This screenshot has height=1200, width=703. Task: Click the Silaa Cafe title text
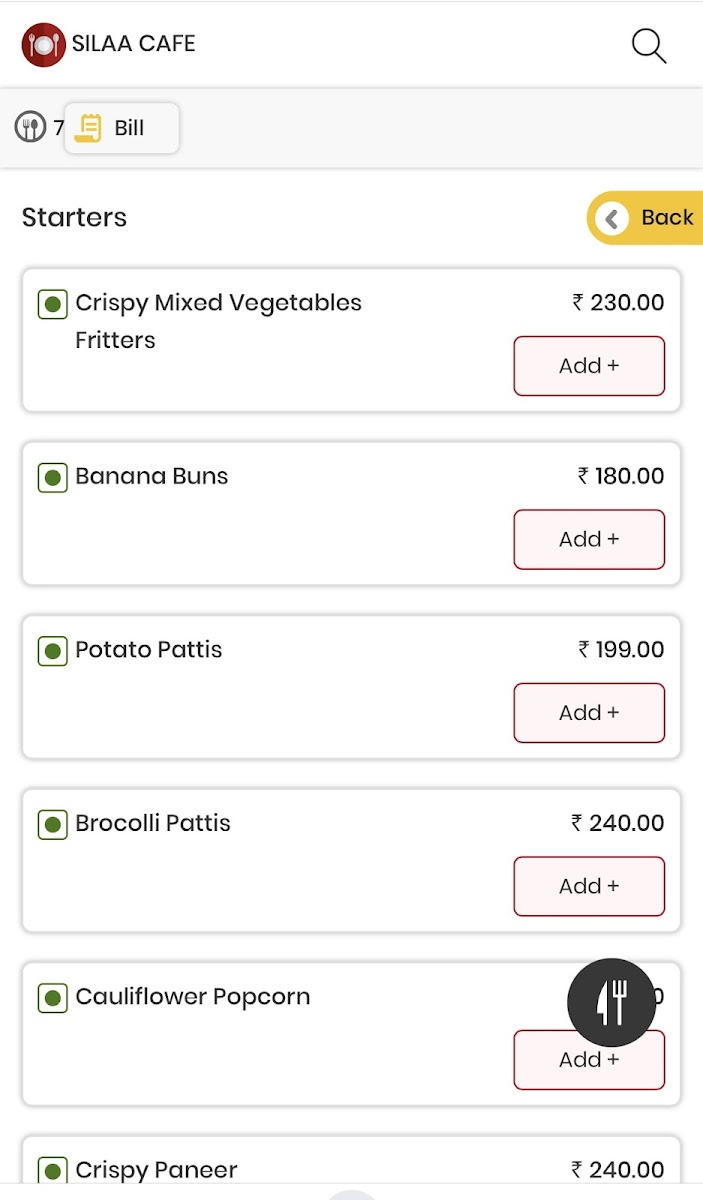133,44
